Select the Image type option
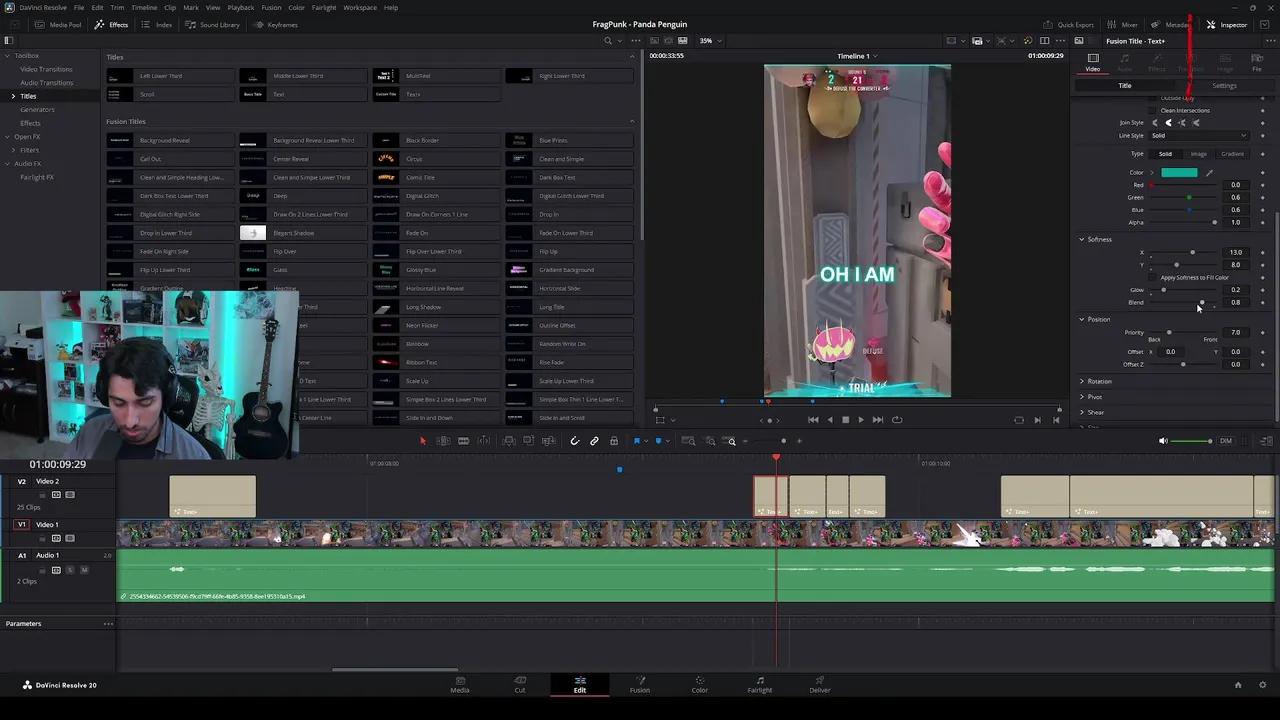Screen dimensions: 1280x720 pyautogui.click(x=1198, y=154)
